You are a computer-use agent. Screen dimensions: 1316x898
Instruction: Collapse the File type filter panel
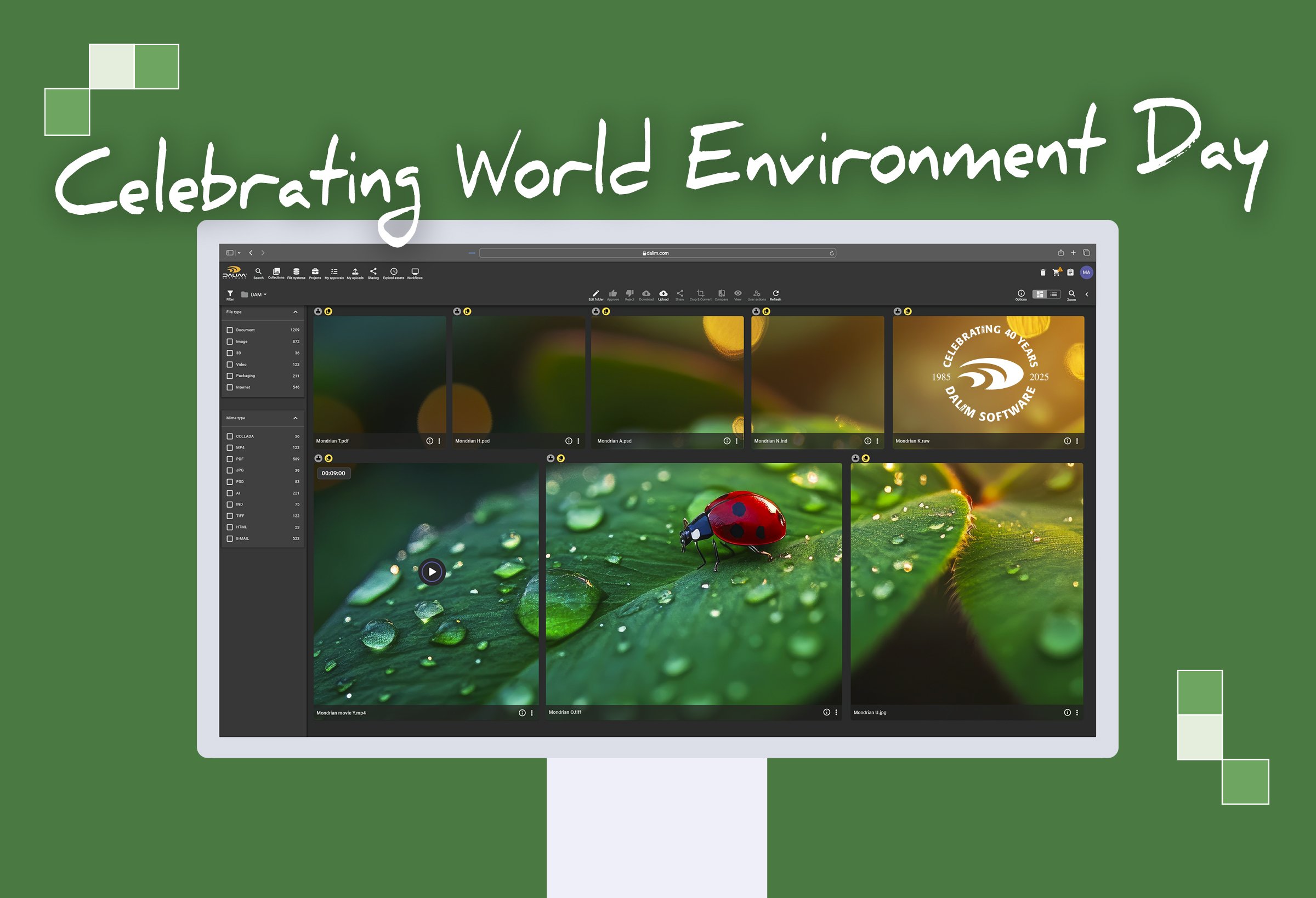tap(295, 312)
